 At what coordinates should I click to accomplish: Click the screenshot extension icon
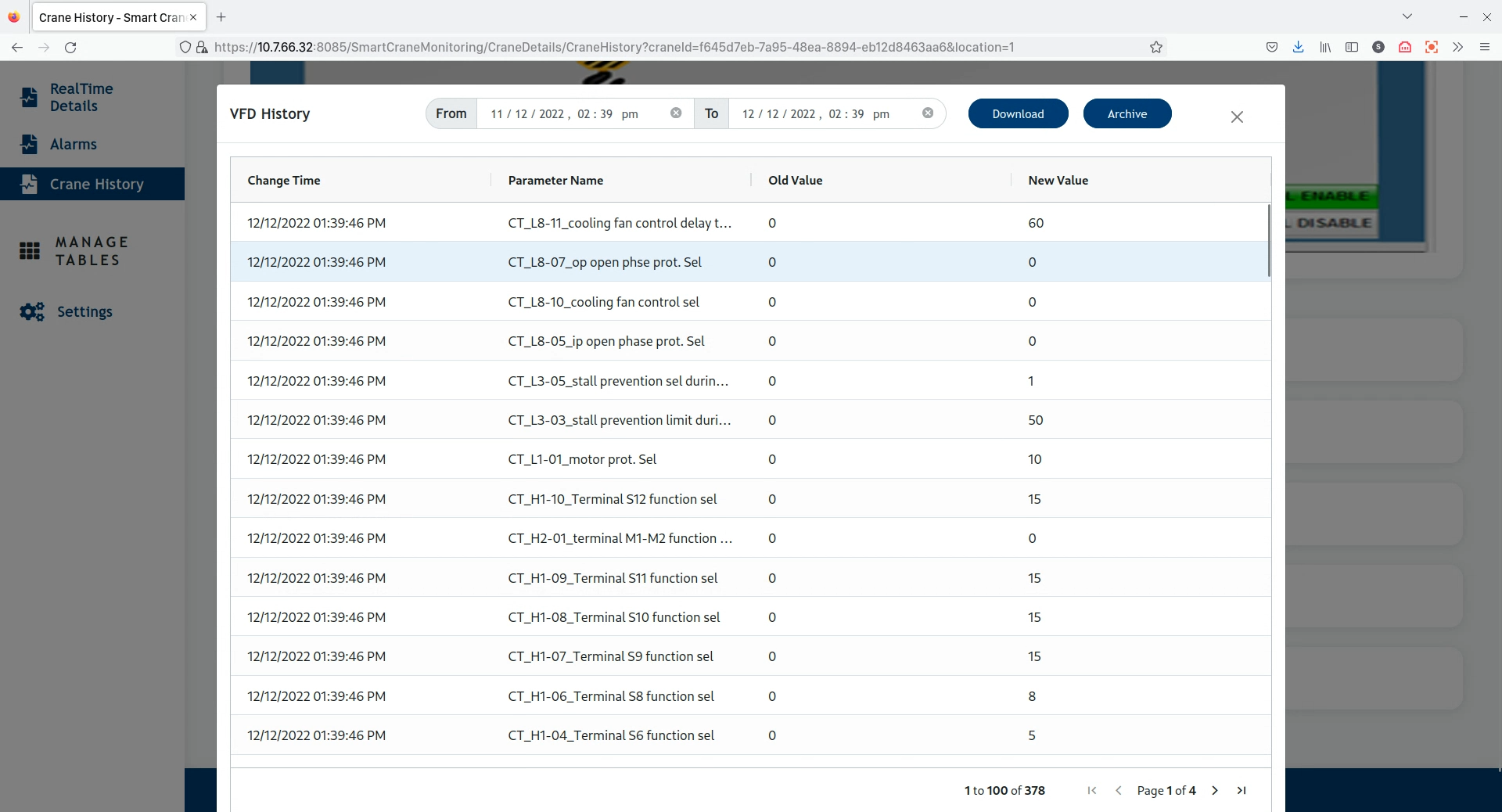(1432, 47)
